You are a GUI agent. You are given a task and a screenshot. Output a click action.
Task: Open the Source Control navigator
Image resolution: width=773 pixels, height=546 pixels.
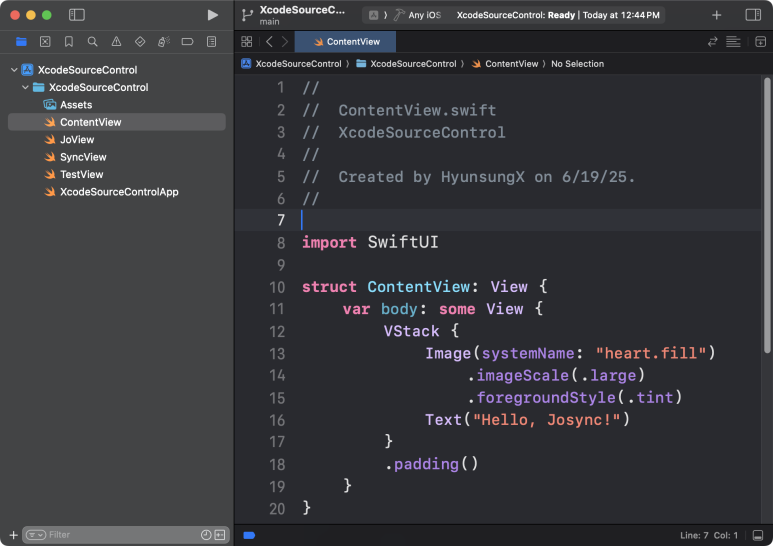45,42
